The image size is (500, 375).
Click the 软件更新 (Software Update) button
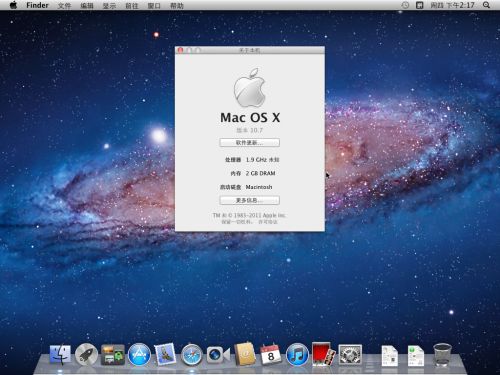[x=249, y=143]
